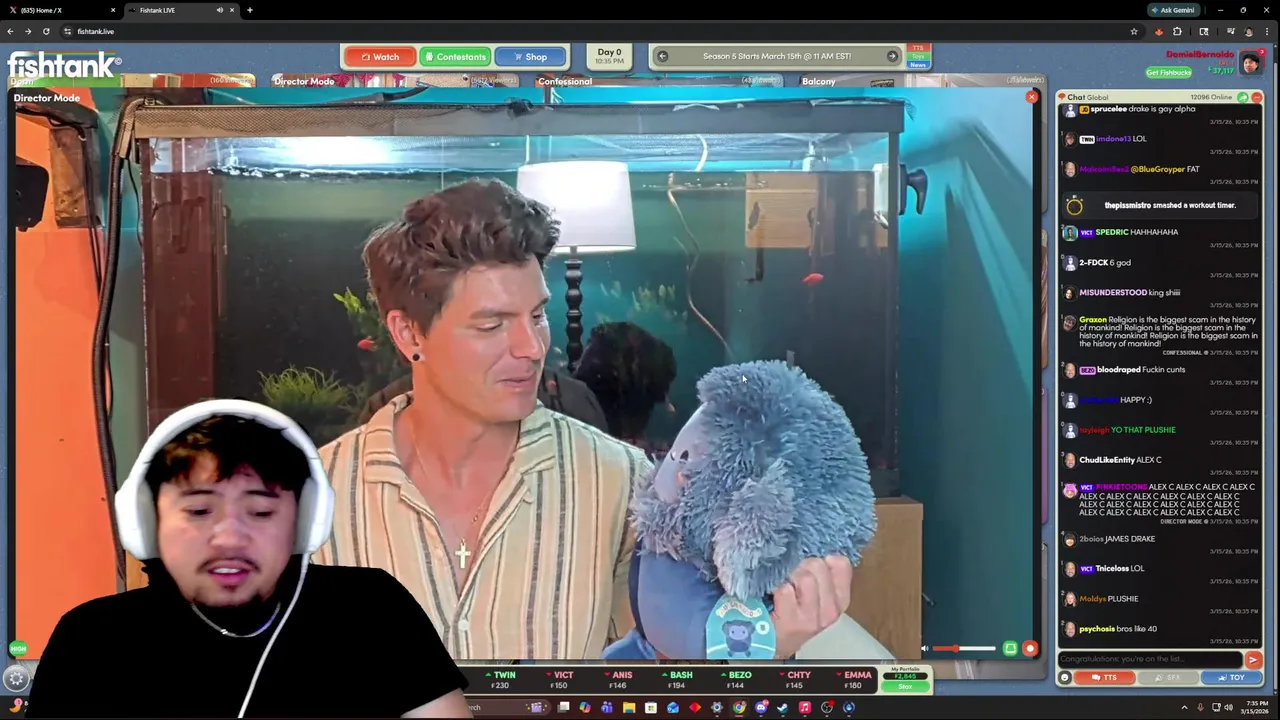Image resolution: width=1280 pixels, height=720 pixels.
Task: Bookmark this page with the star icon
Action: point(1133,31)
